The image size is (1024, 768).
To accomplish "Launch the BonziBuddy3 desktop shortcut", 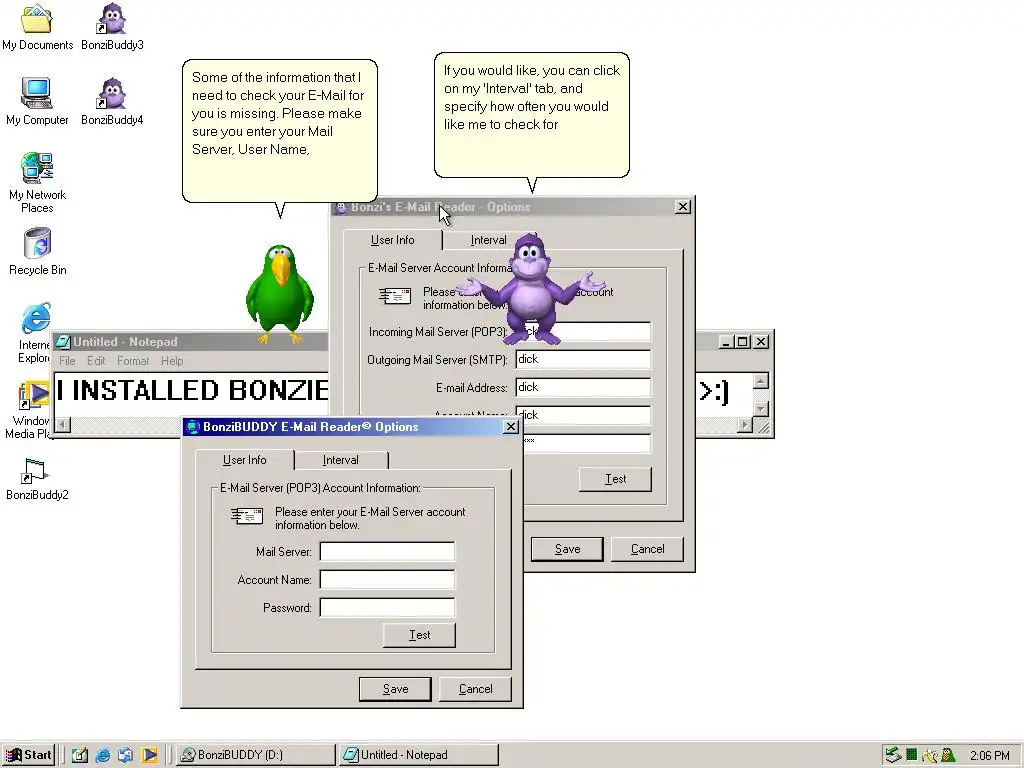I will 112,19.
